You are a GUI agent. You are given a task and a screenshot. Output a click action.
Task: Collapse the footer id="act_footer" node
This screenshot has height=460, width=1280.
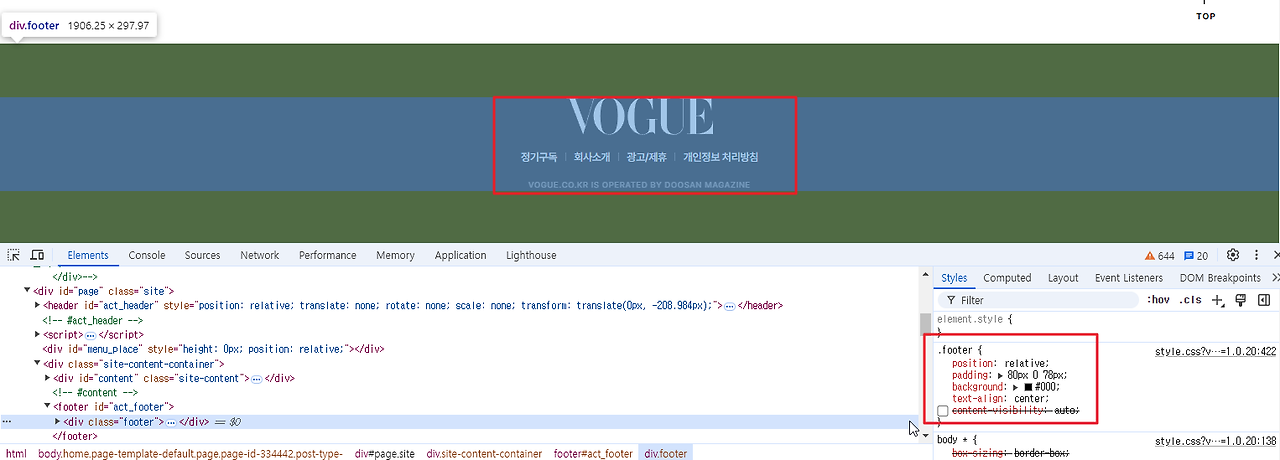tap(47, 407)
